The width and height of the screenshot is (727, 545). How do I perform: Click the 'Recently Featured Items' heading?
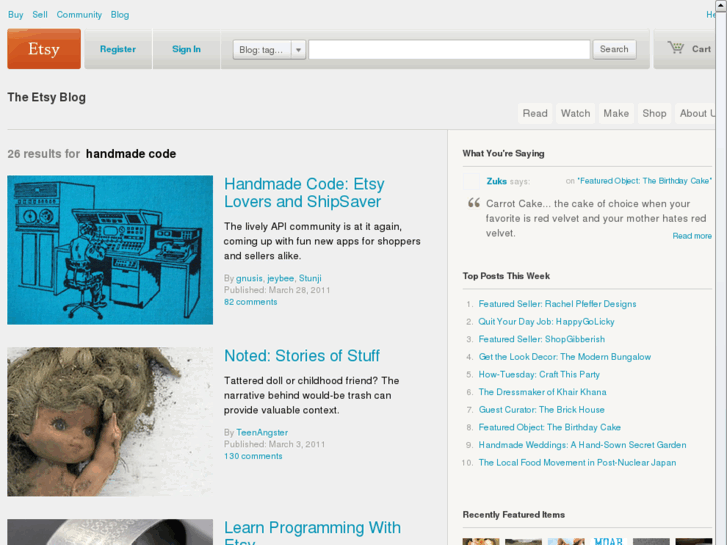pos(513,515)
